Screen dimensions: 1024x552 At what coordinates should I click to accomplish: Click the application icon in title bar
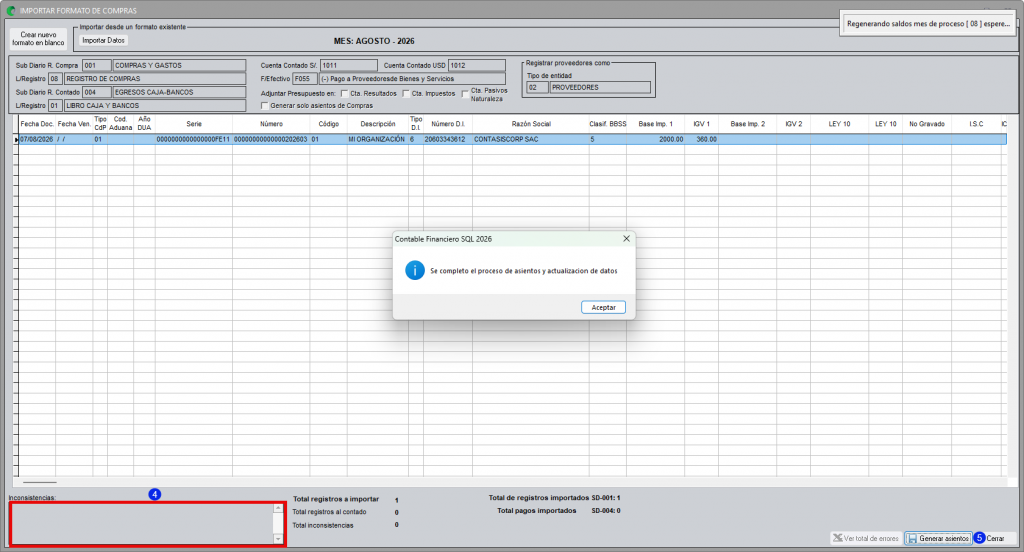pyautogui.click(x=11, y=10)
